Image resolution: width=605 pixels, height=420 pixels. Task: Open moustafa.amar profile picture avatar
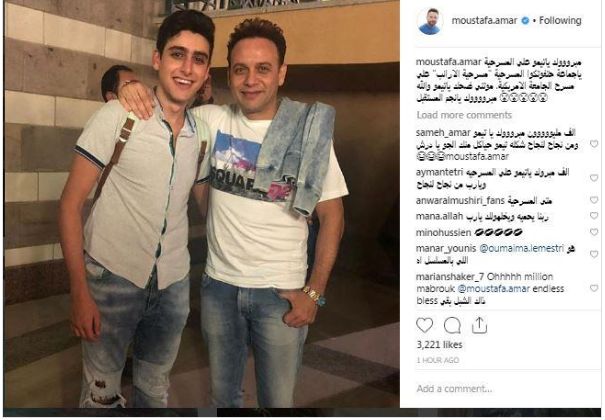click(x=429, y=21)
